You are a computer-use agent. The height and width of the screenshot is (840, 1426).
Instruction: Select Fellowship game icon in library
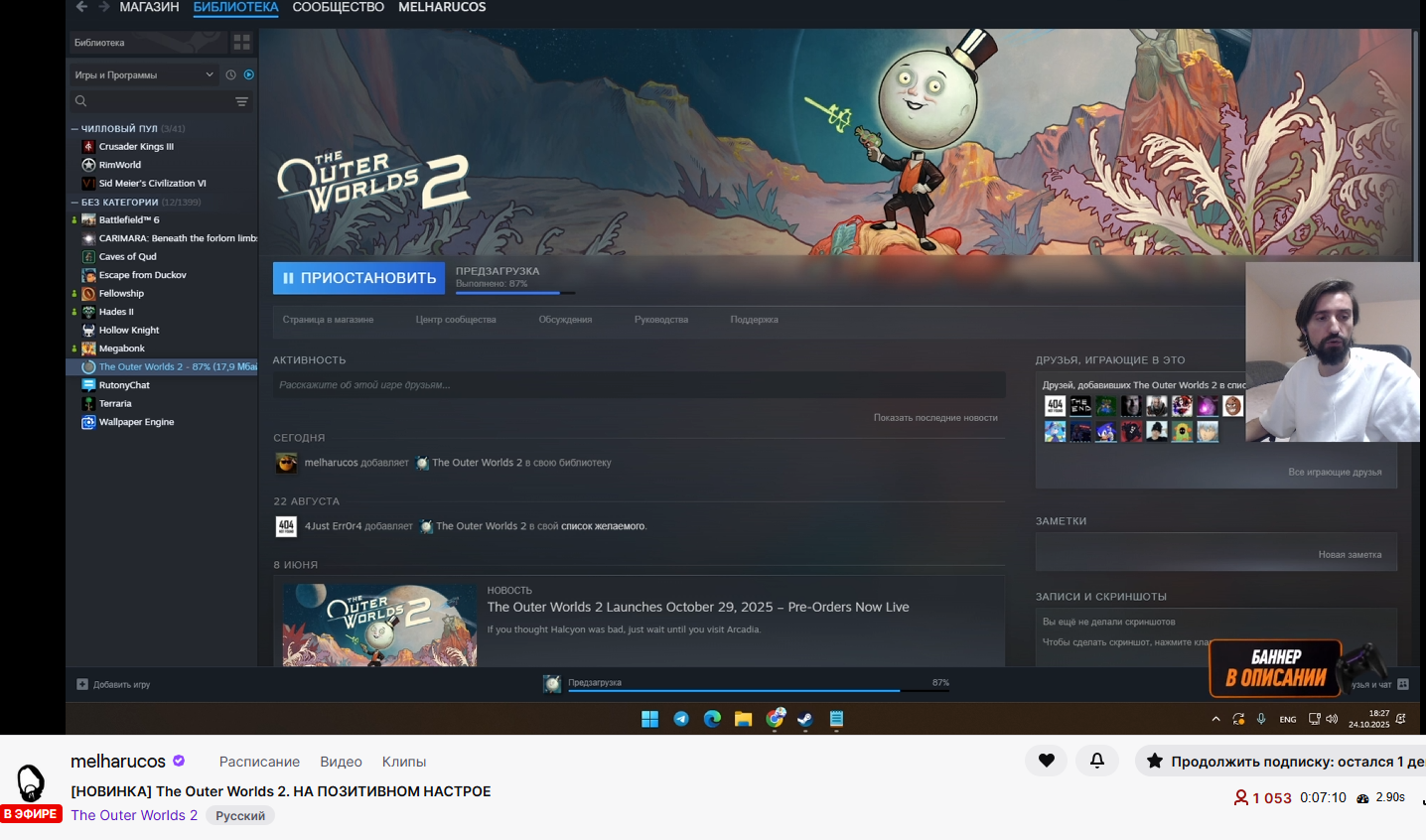pyautogui.click(x=88, y=293)
